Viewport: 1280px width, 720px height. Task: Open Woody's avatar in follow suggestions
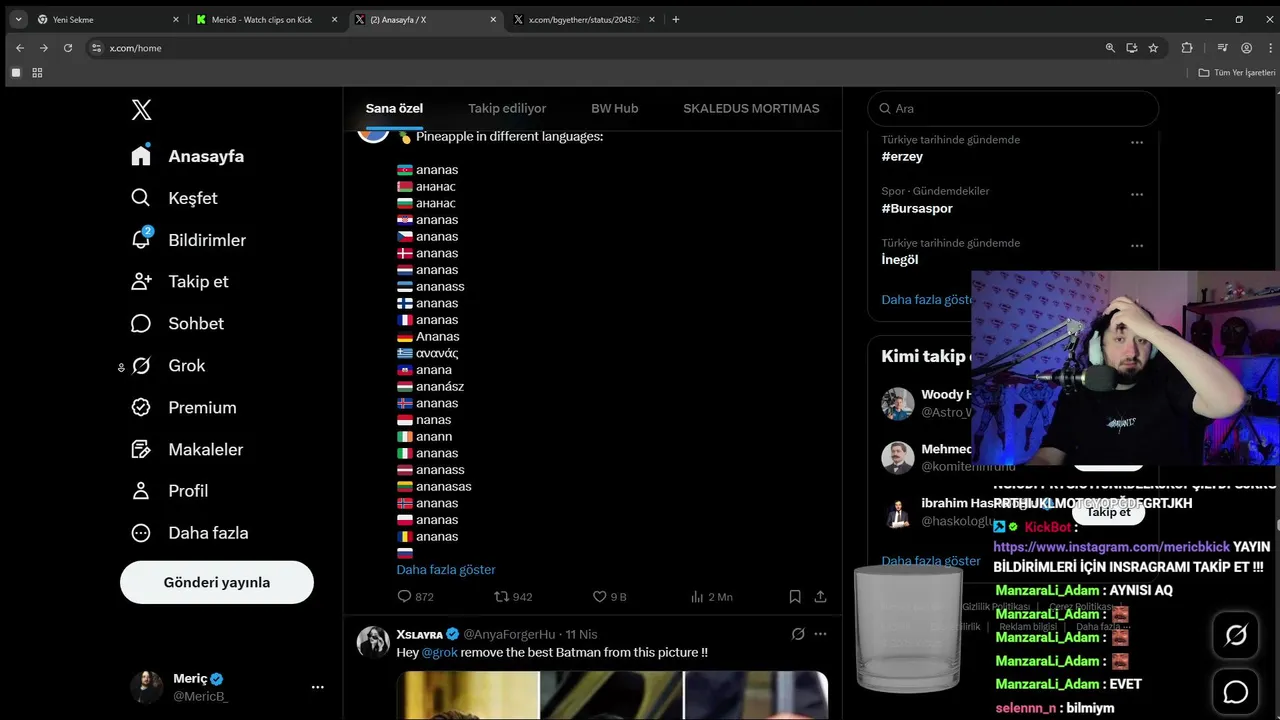(x=898, y=404)
